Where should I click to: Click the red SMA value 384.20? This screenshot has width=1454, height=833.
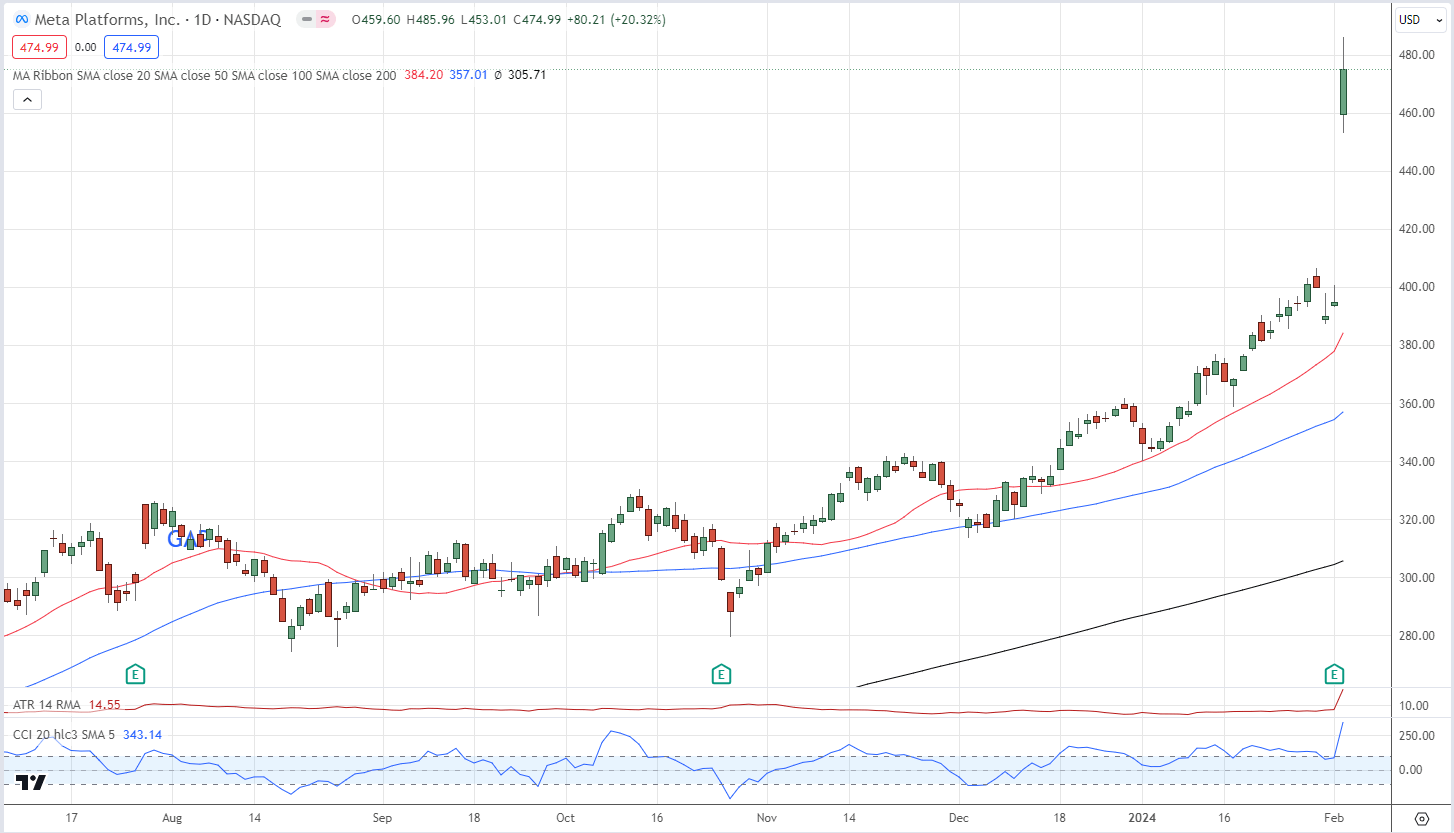[x=423, y=75]
